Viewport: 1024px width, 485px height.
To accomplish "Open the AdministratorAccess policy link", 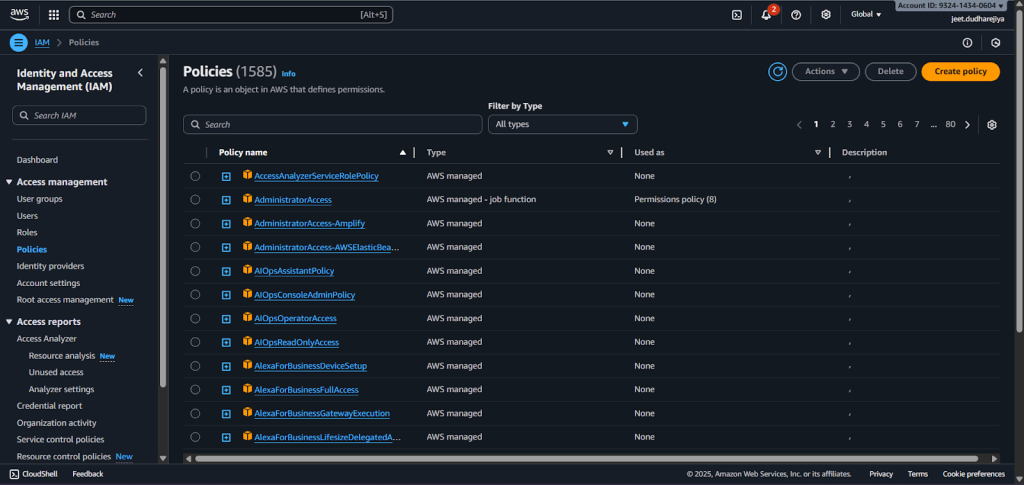I will [x=293, y=200].
